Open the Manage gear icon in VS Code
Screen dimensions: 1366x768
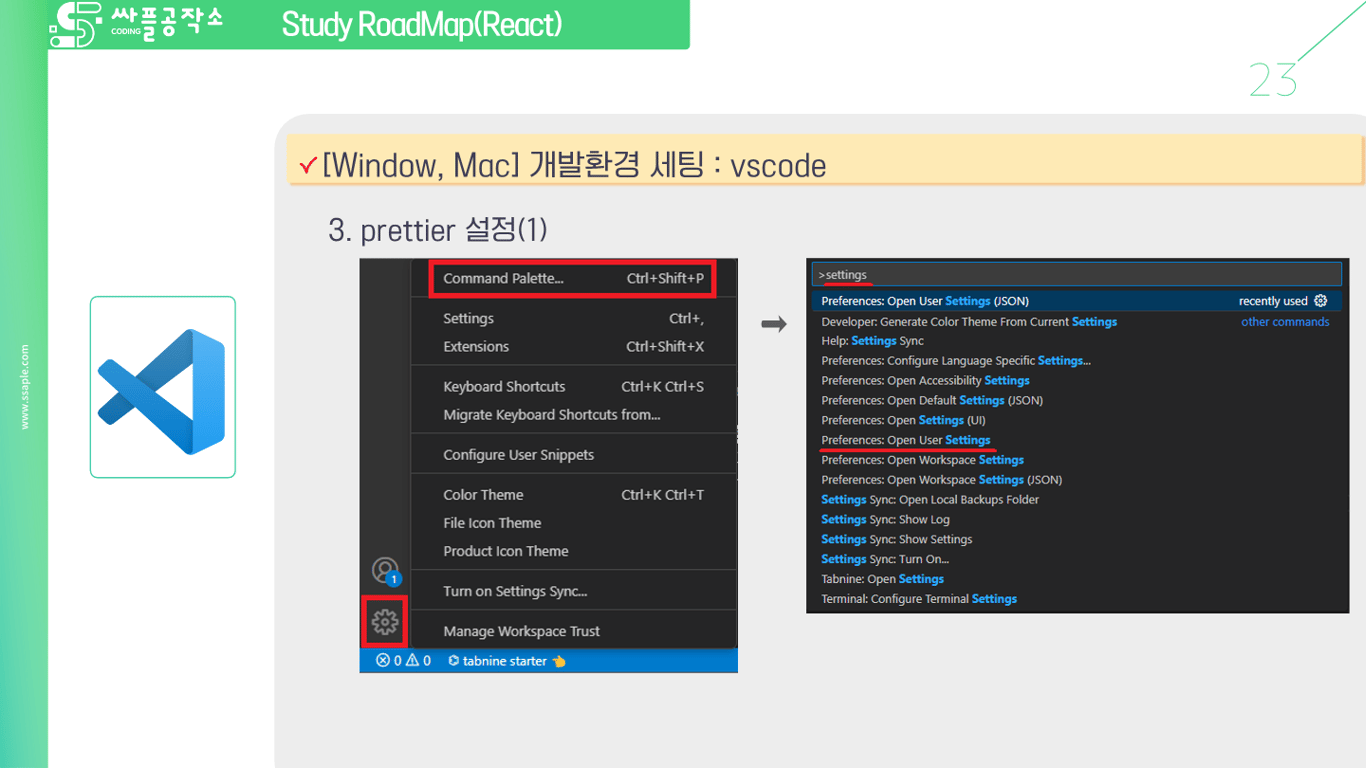tap(385, 622)
